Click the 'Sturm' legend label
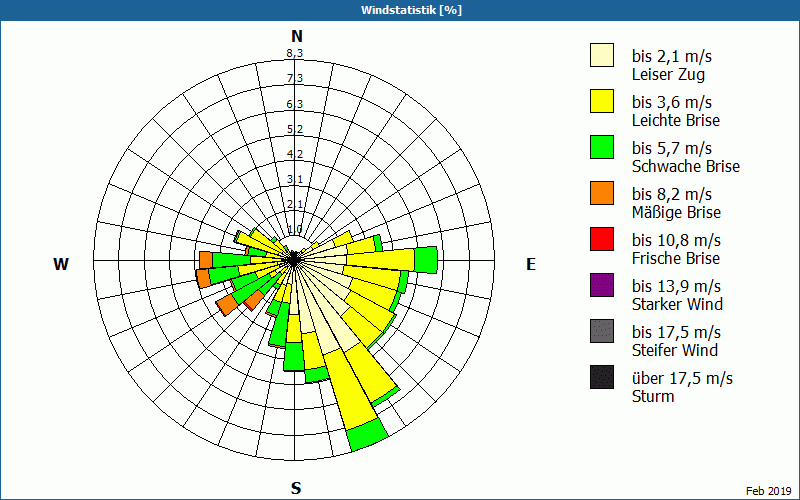 653,396
